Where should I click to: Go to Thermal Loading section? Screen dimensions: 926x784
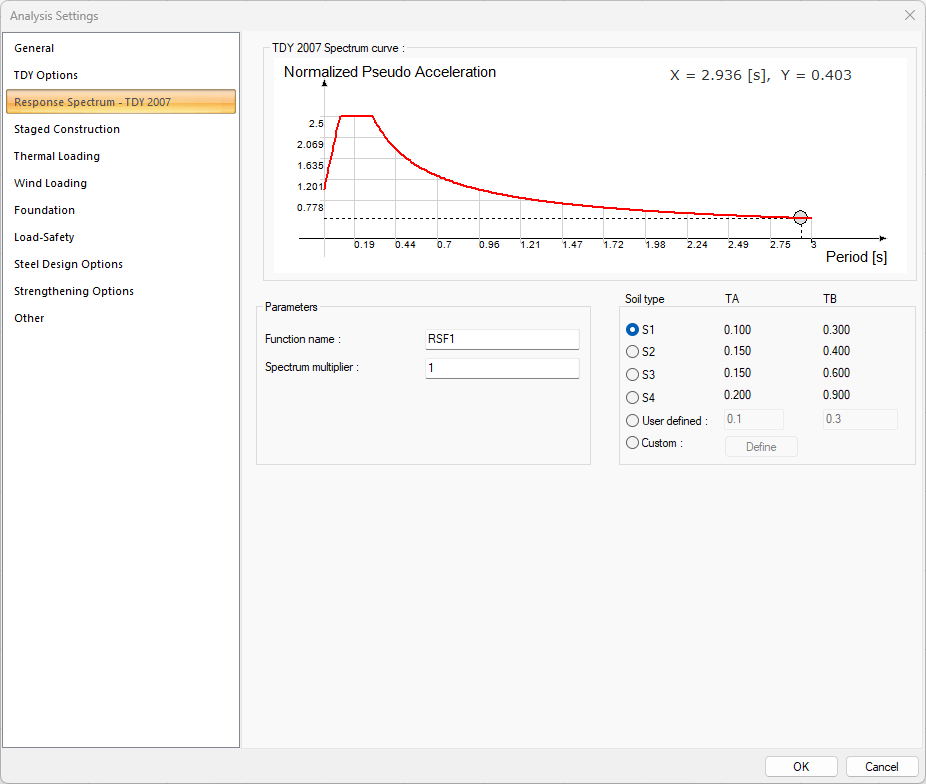(57, 156)
